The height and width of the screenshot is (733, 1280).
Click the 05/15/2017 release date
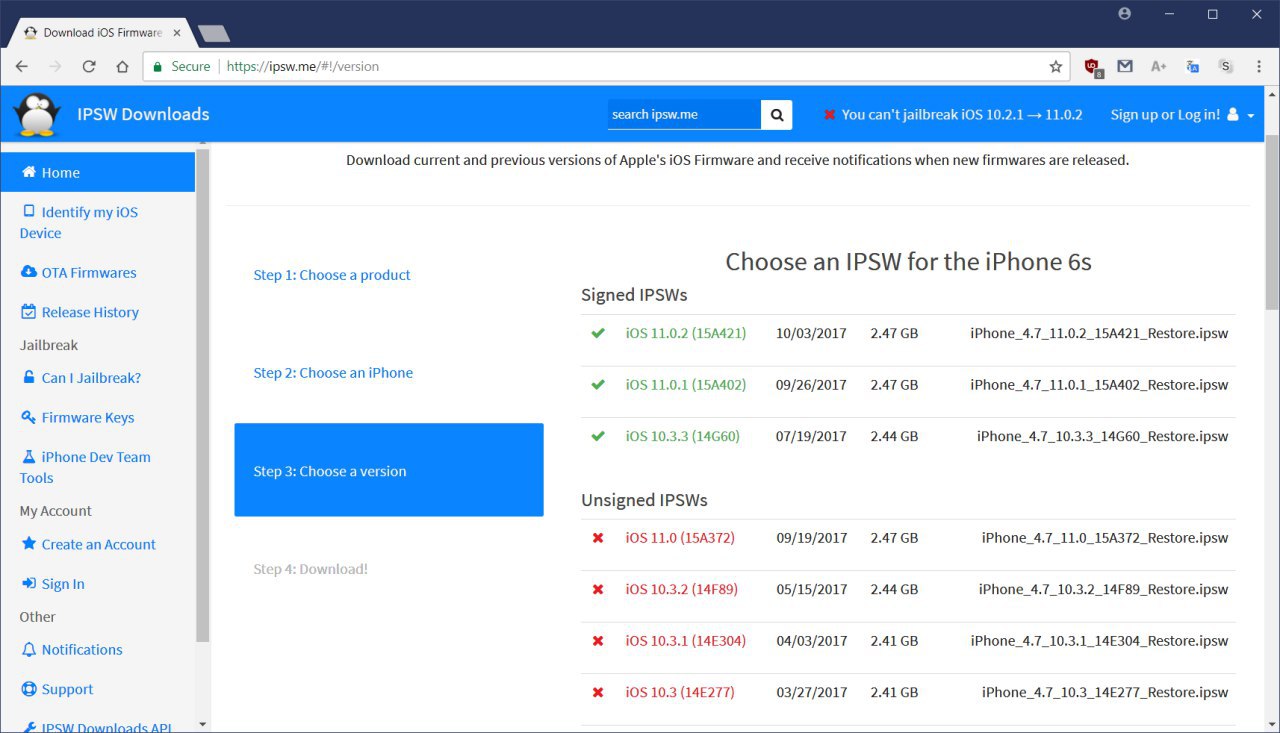click(811, 589)
